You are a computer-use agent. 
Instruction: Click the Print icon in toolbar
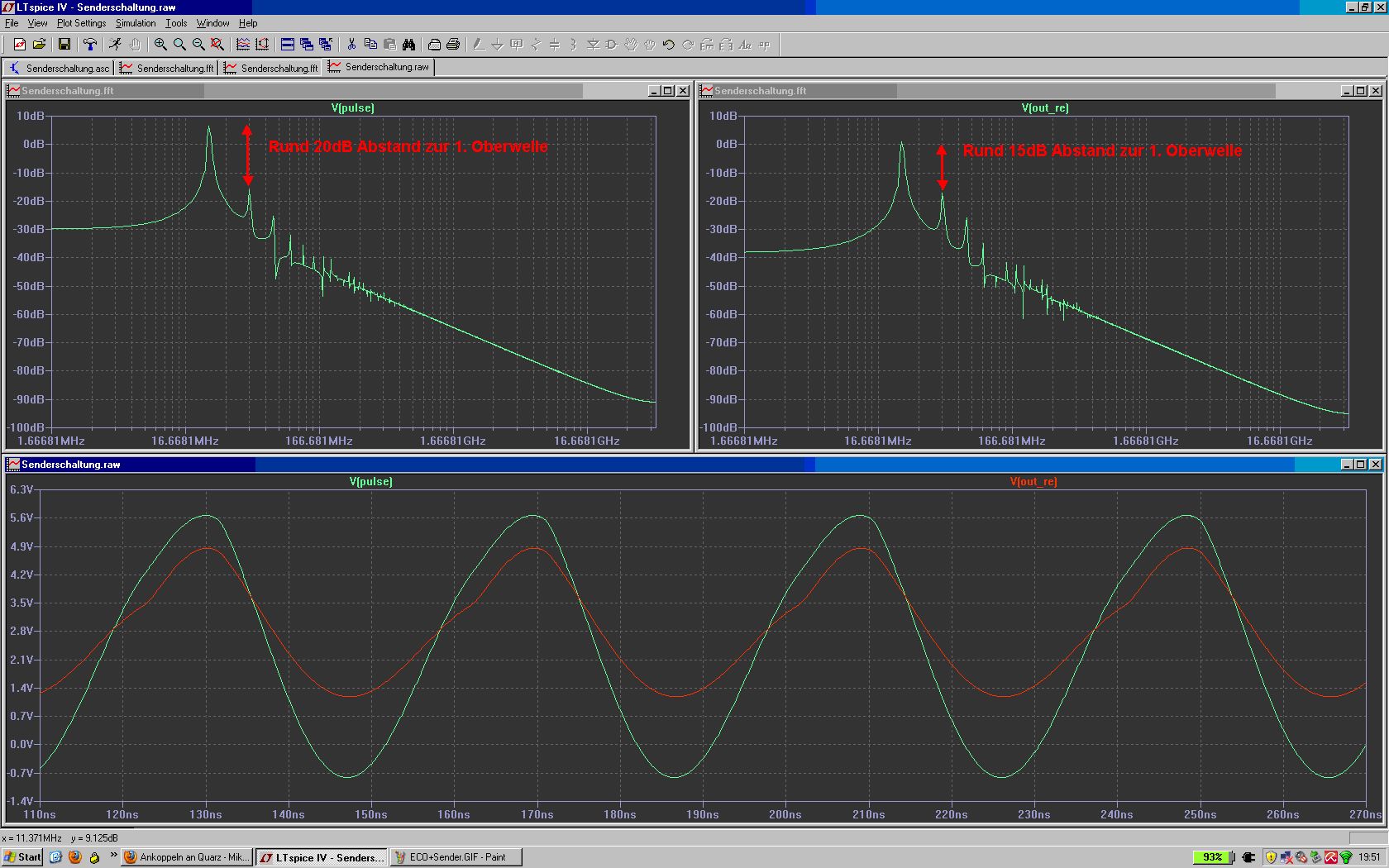(x=453, y=45)
